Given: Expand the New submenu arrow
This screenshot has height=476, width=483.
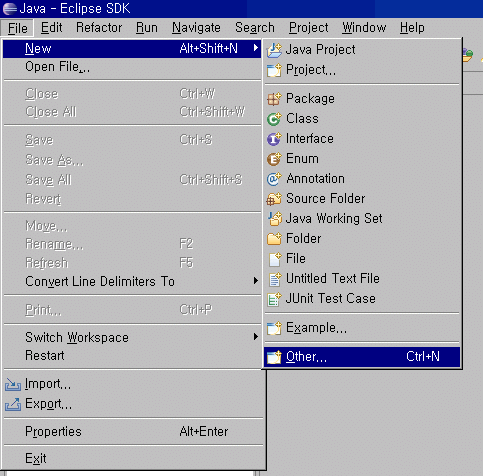Looking at the screenshot, I should pos(256,48).
